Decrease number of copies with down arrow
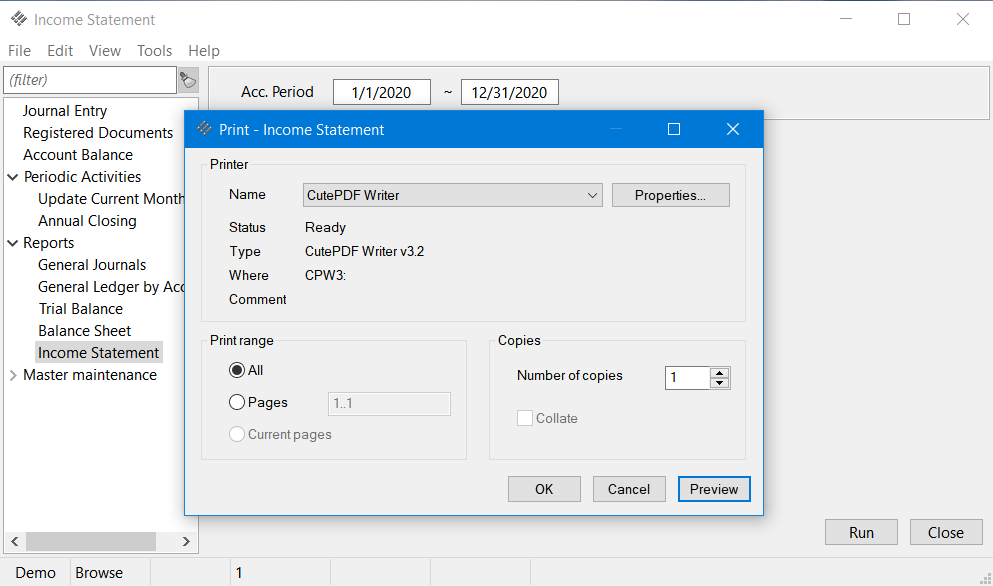Screen dimensions: 993x586 point(720,382)
